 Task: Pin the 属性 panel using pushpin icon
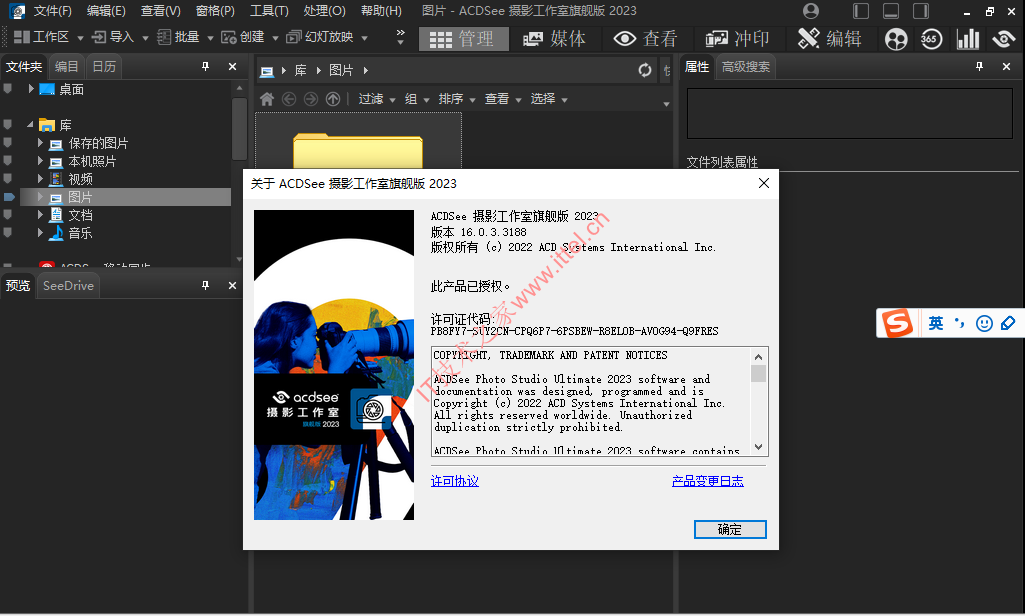[x=979, y=66]
